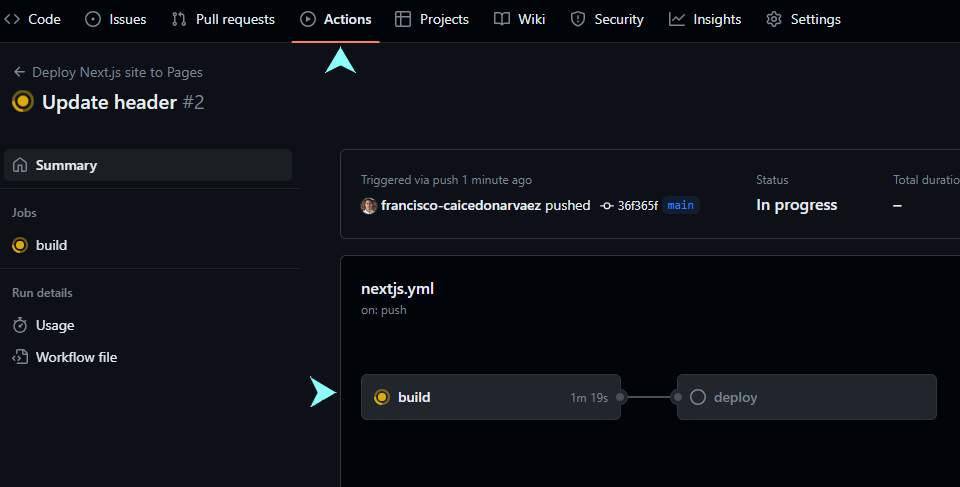The width and height of the screenshot is (960, 487).
Task: Open francisco-caicedonarvaez user profile link
Action: [x=461, y=205]
